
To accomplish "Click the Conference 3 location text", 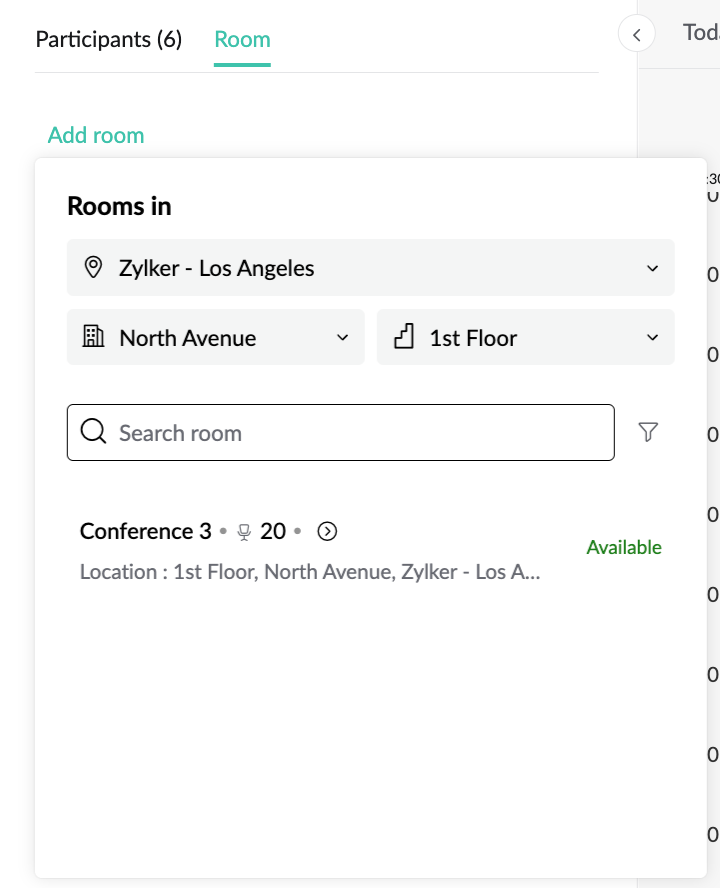I will [x=310, y=572].
